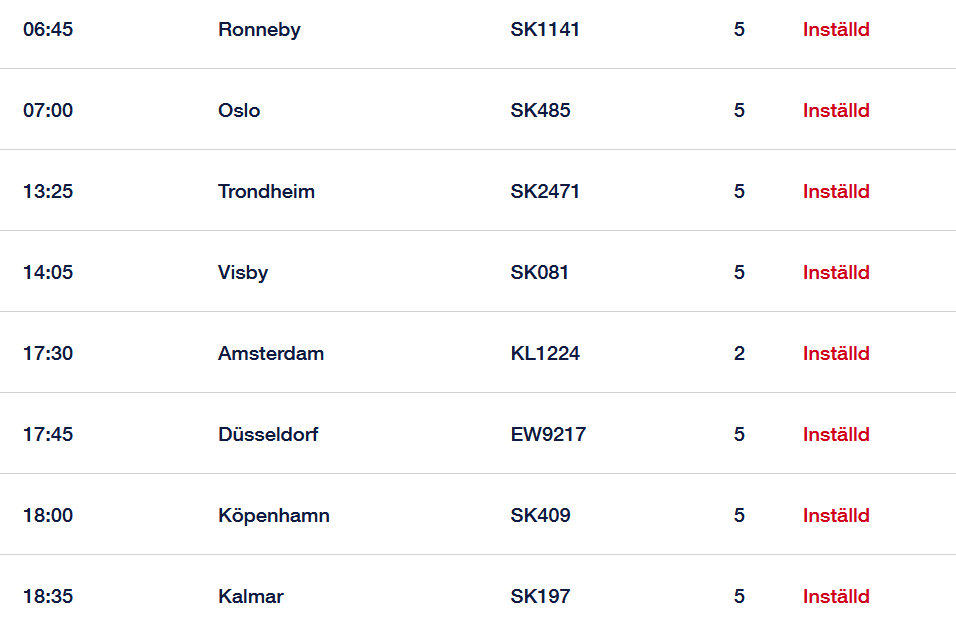Select flight number SK1141

click(545, 30)
